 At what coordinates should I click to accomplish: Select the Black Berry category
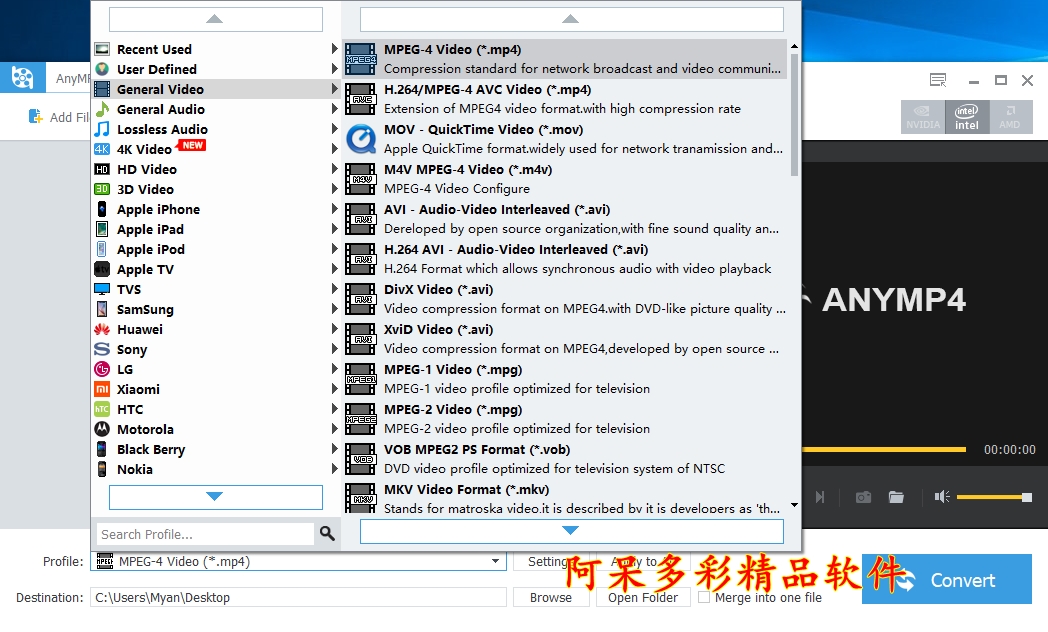(216, 449)
